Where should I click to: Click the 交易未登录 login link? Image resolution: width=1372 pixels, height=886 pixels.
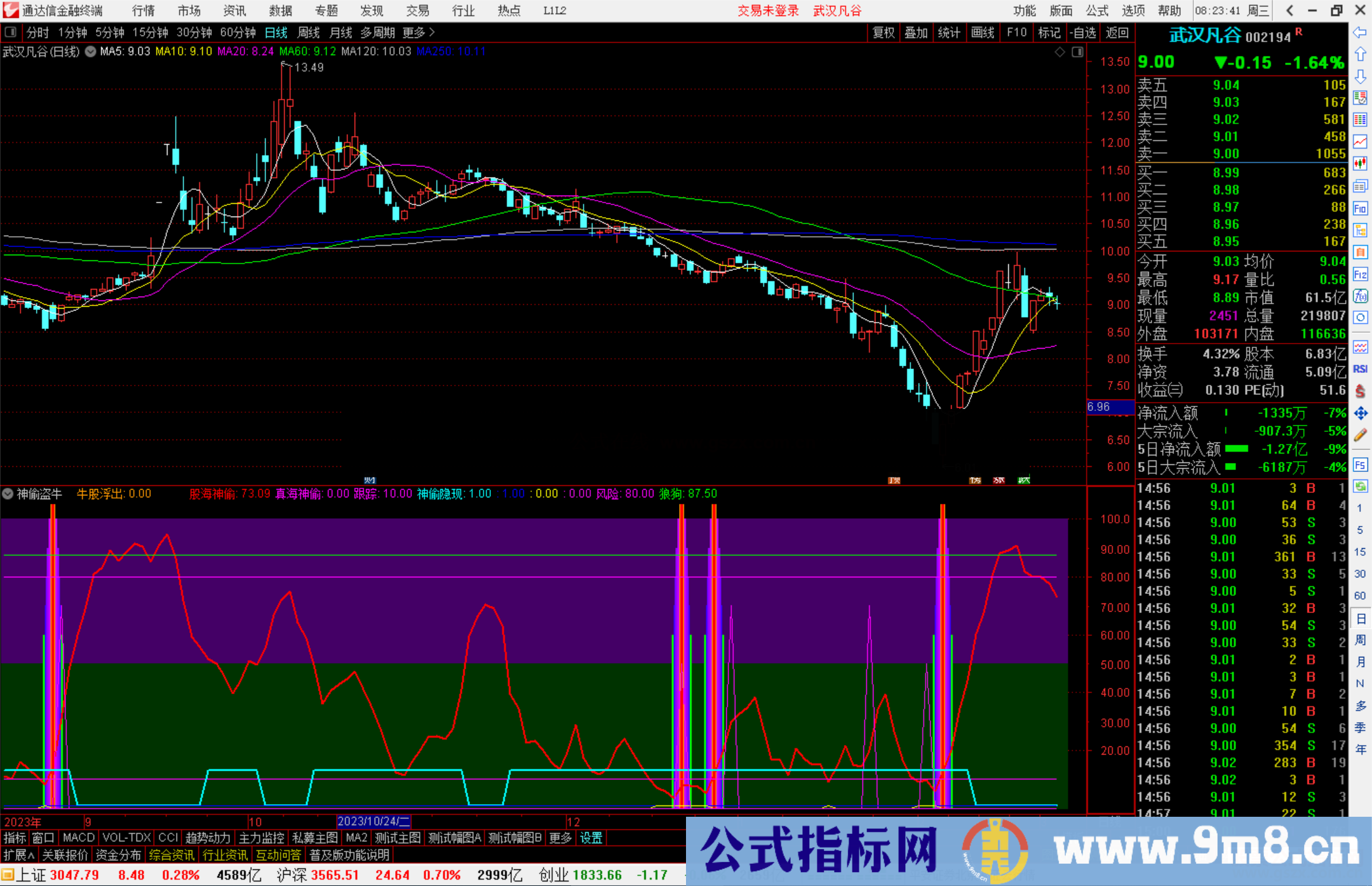pyautogui.click(x=769, y=11)
